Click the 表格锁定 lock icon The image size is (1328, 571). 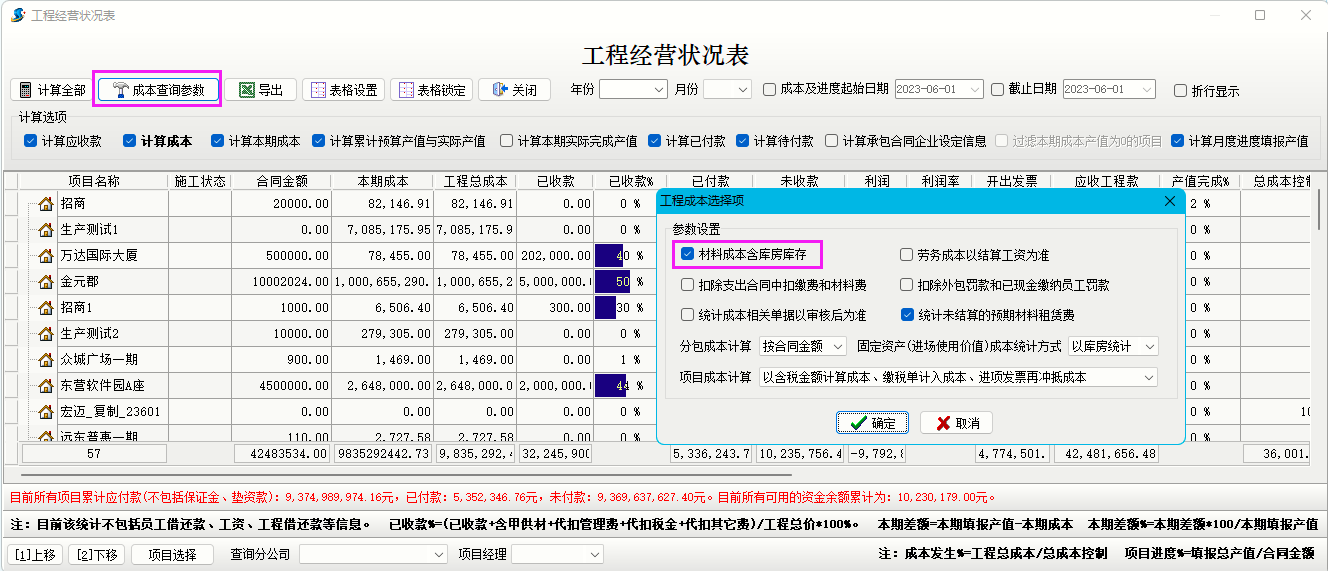tap(406, 90)
